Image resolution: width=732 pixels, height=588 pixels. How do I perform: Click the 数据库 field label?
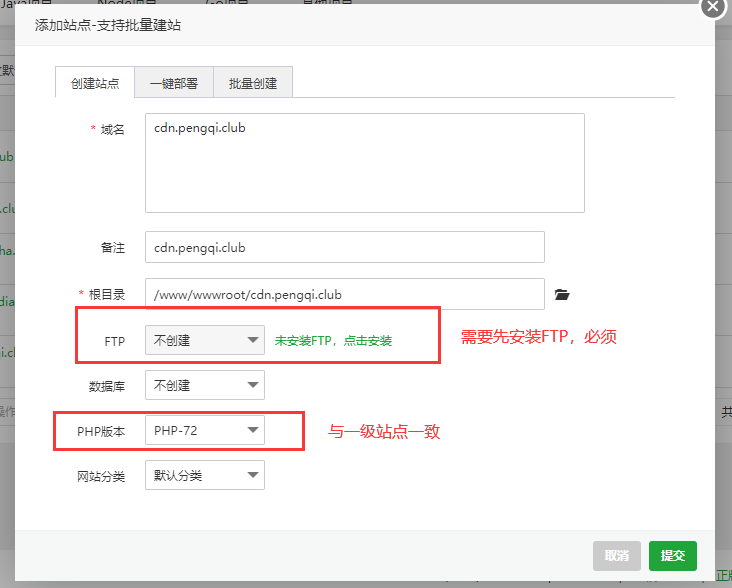point(107,386)
